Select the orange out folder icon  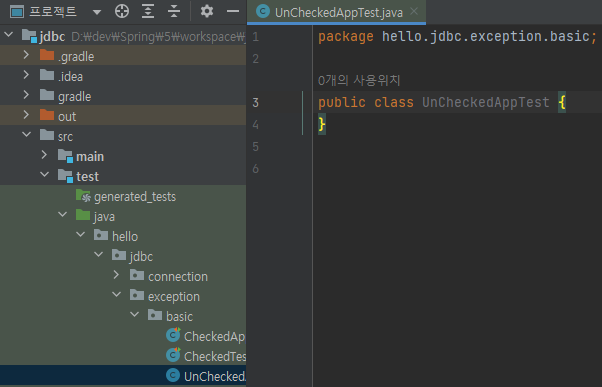47,115
